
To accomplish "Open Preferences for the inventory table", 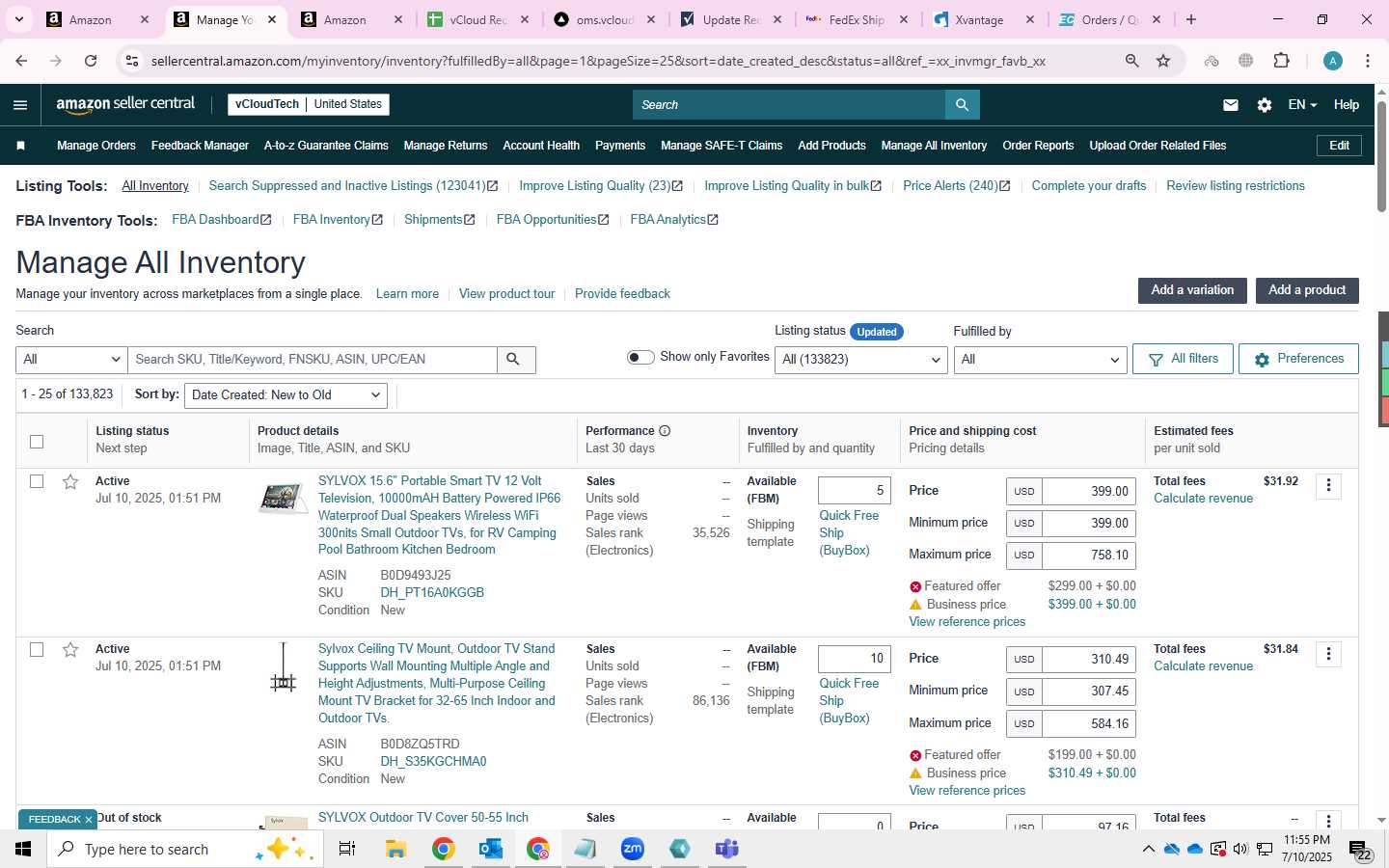I will coord(1298,359).
